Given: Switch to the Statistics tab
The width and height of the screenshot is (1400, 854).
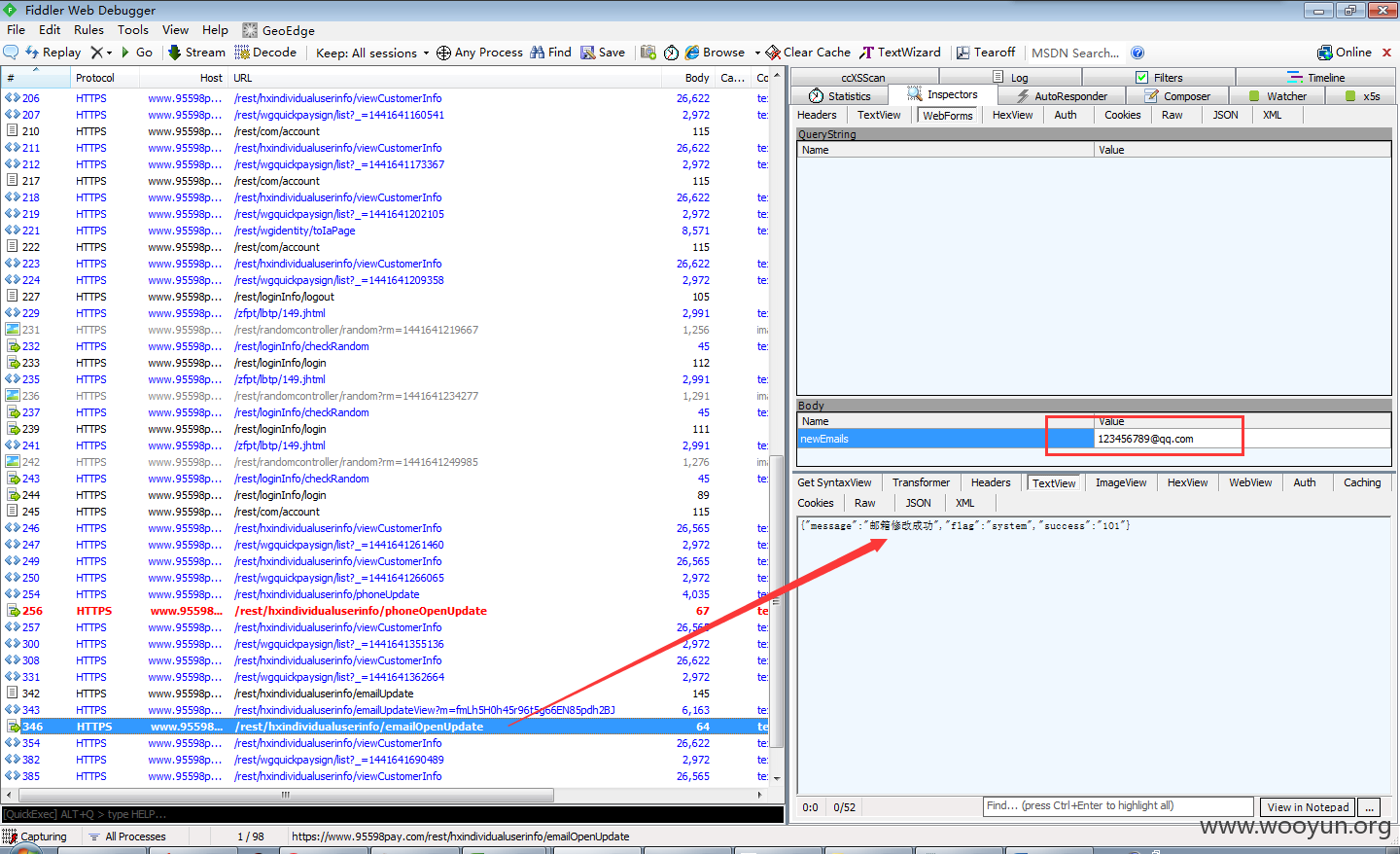Looking at the screenshot, I should pyautogui.click(x=840, y=95).
